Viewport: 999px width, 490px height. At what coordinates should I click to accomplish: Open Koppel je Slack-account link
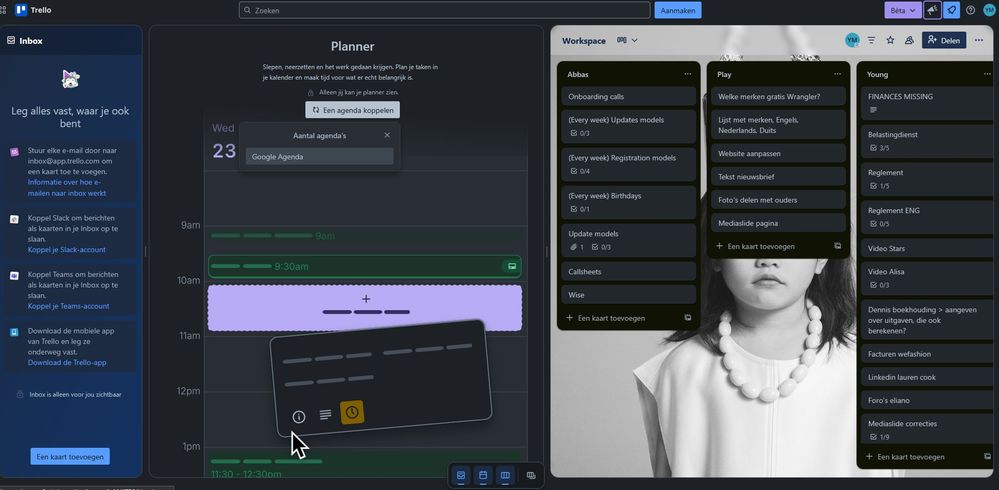tap(67, 250)
